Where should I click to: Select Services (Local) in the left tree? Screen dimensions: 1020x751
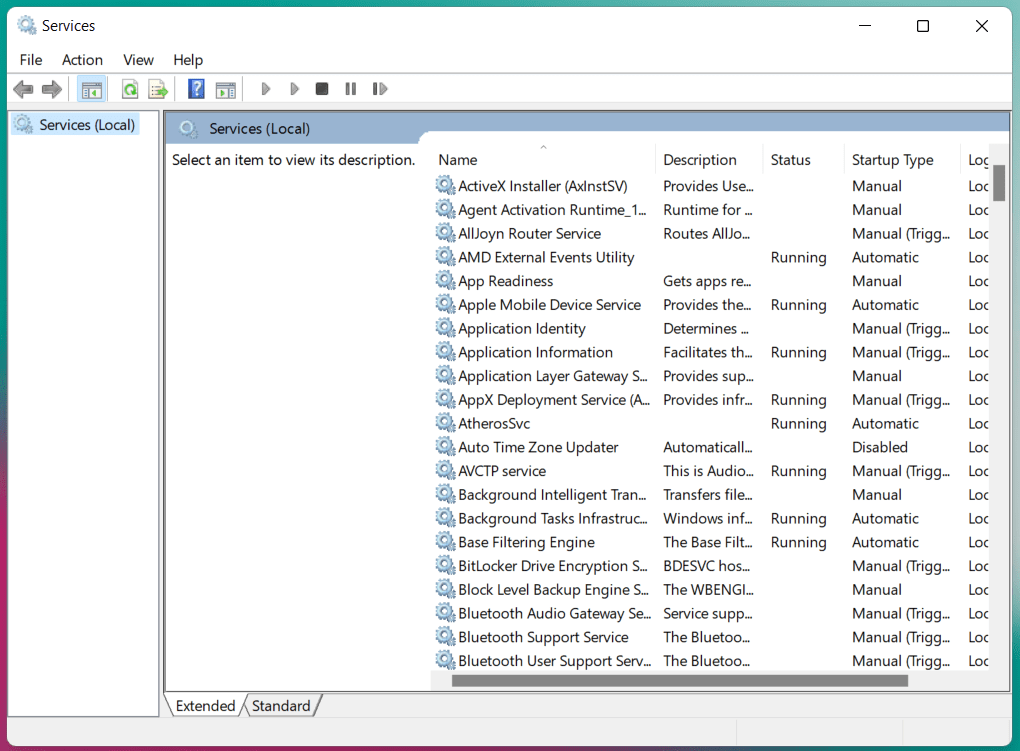point(87,125)
